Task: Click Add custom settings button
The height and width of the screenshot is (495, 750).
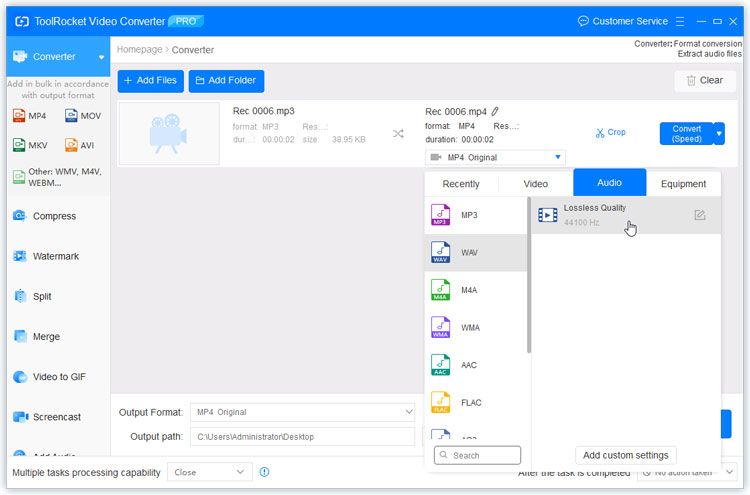Action: (625, 455)
